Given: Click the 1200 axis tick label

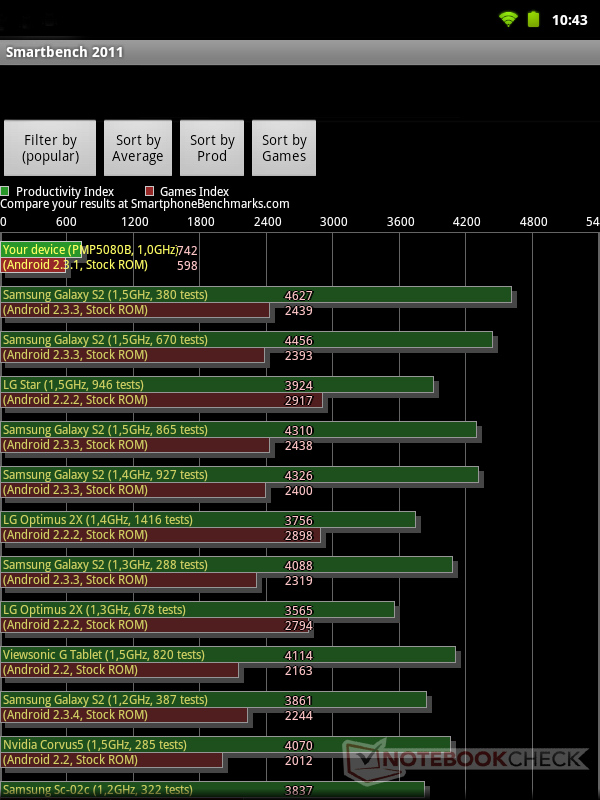Looking at the screenshot, I should coord(135,221).
